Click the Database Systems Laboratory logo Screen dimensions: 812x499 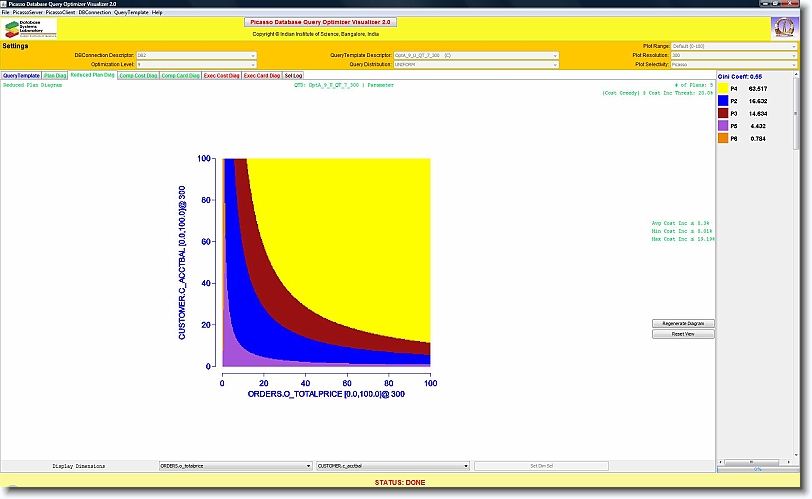click(29, 28)
